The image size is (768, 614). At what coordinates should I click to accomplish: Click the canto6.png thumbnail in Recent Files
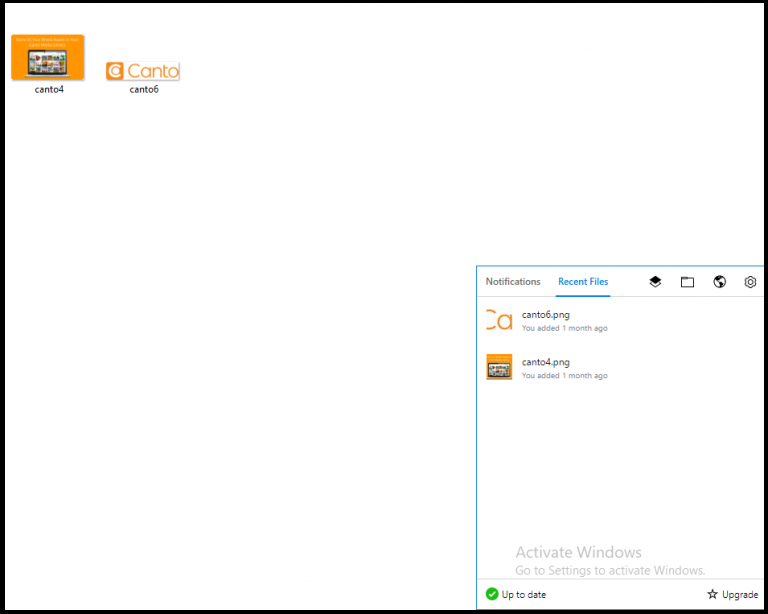click(x=499, y=320)
